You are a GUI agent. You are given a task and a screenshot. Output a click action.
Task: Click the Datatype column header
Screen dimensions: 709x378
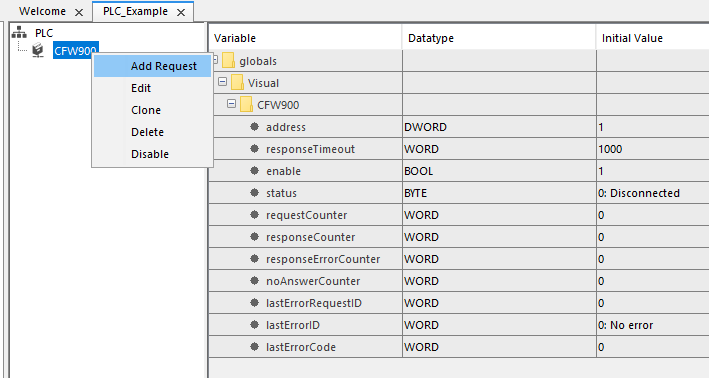point(499,38)
